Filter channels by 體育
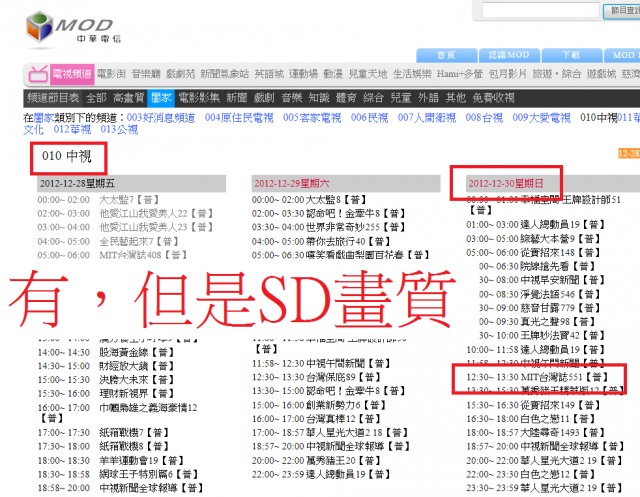The height and width of the screenshot is (497, 640). click(346, 98)
